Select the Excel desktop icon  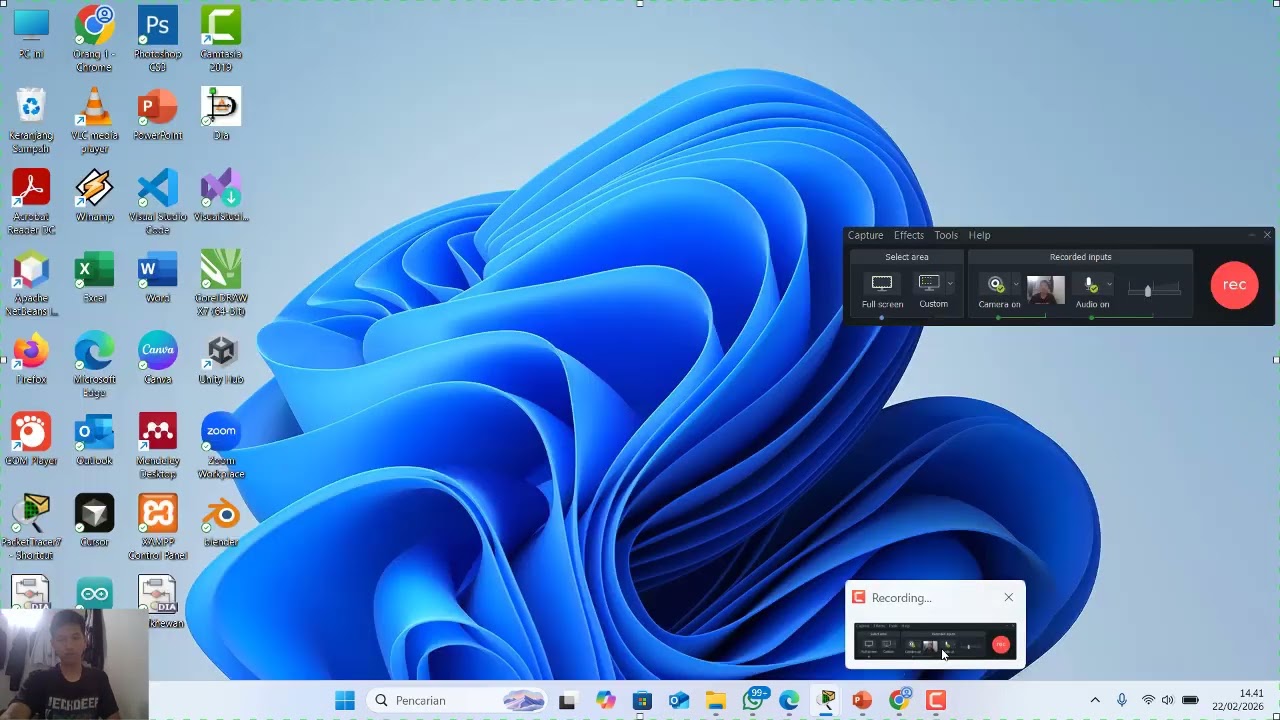tap(94, 278)
